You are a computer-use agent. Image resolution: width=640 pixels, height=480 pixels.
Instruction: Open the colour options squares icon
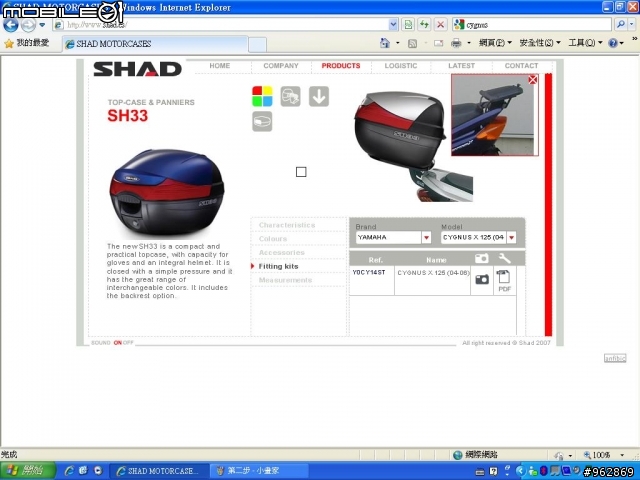click(x=262, y=97)
